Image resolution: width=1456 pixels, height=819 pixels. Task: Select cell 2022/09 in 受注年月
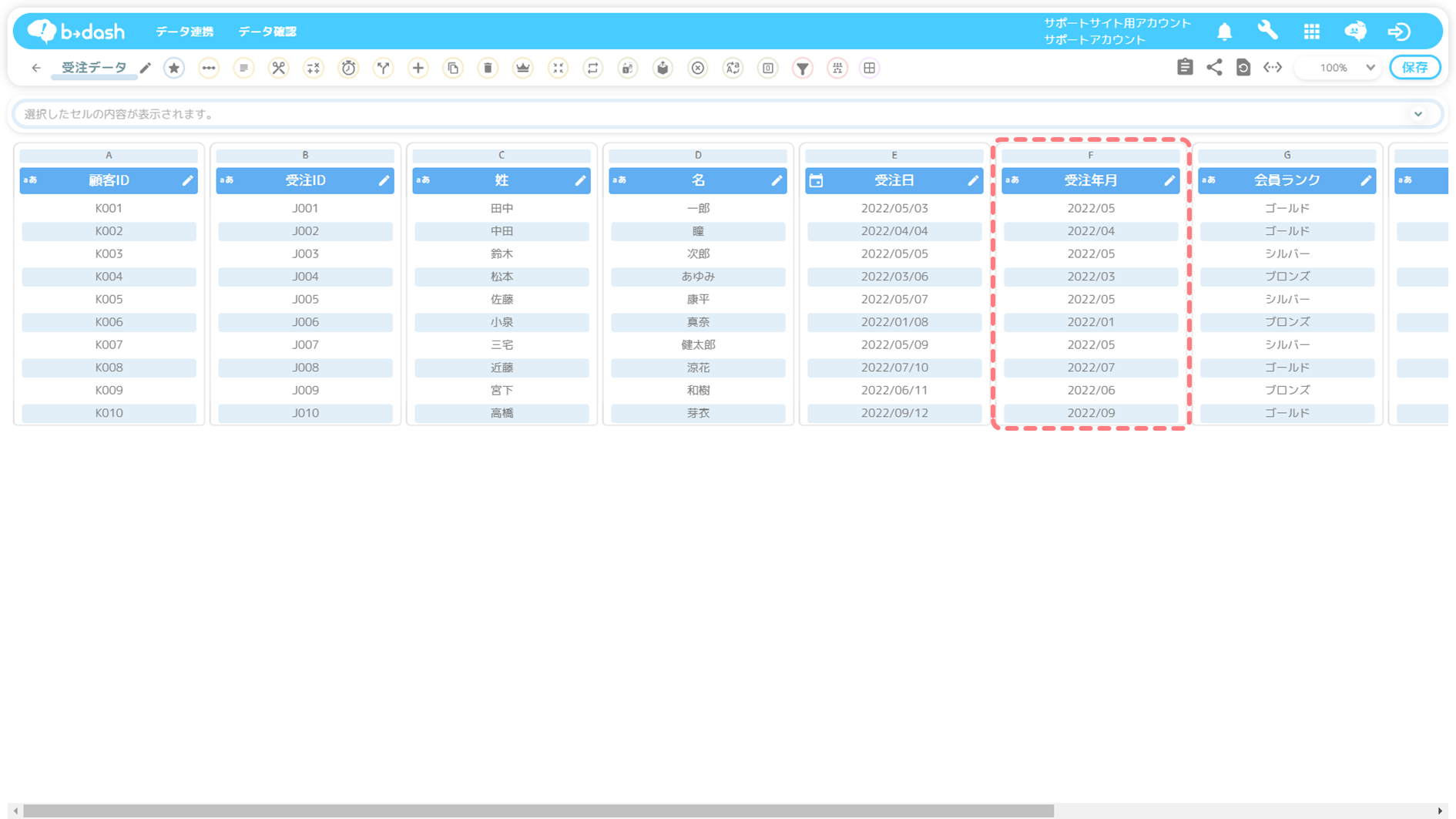pos(1090,413)
